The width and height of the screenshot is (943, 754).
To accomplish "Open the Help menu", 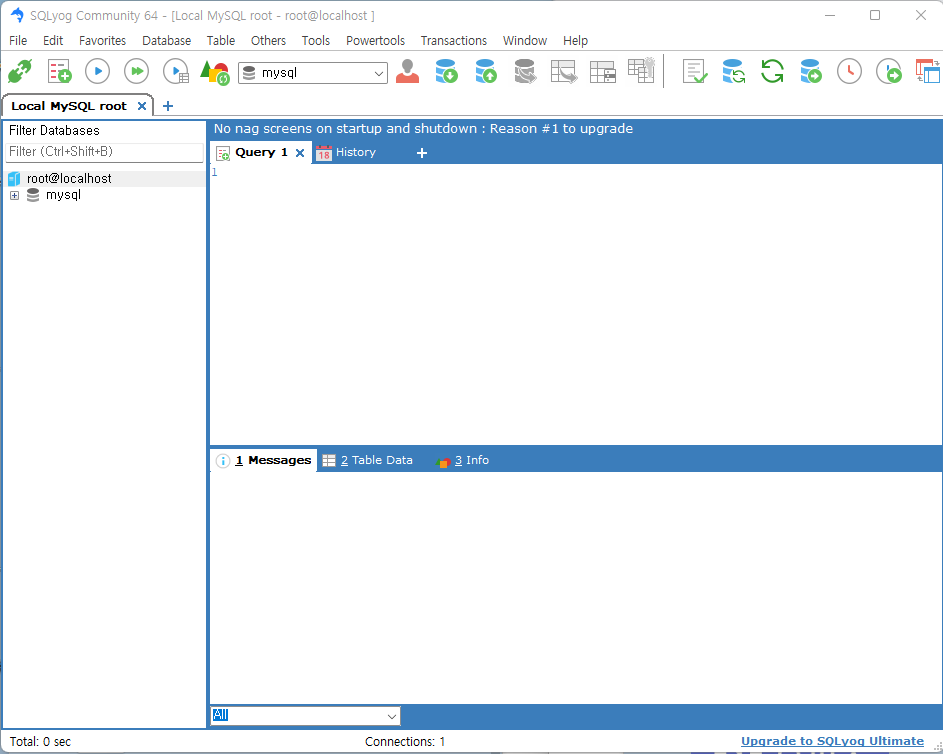I will [575, 40].
